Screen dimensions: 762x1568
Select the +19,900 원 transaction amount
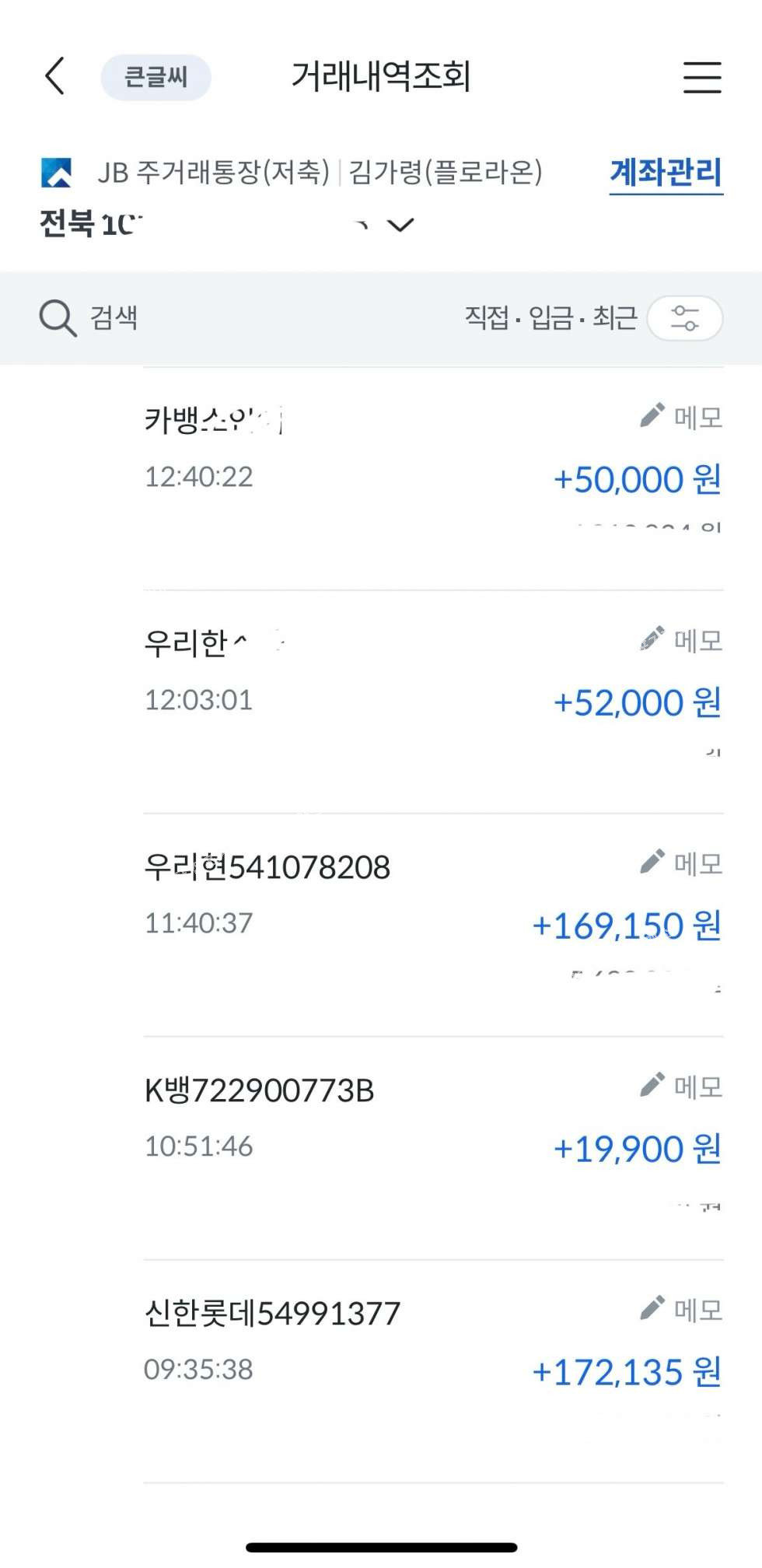pos(637,1150)
